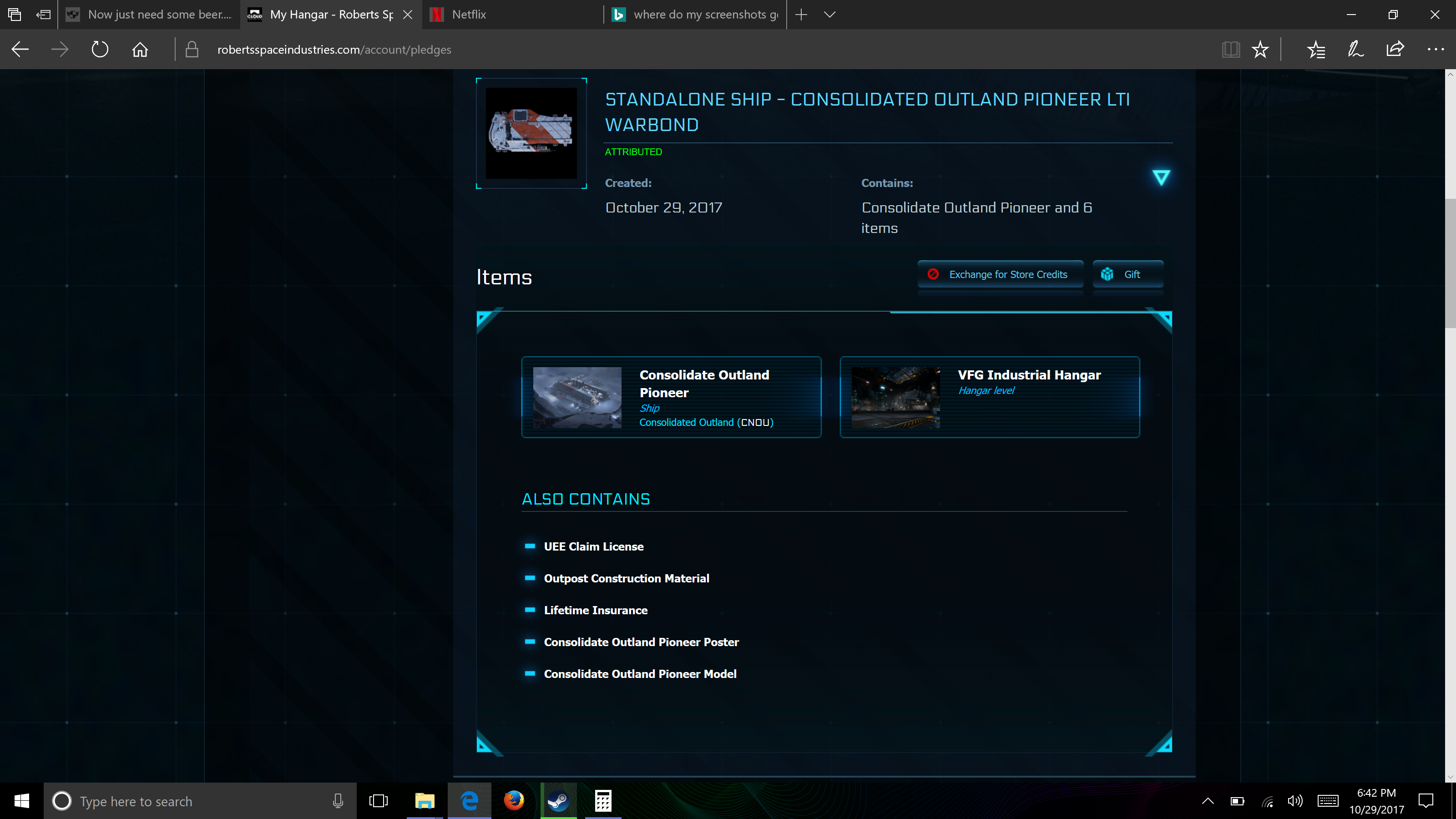Click the Pioneer pledge thumbnail image
The image size is (1456, 819).
[x=531, y=133]
